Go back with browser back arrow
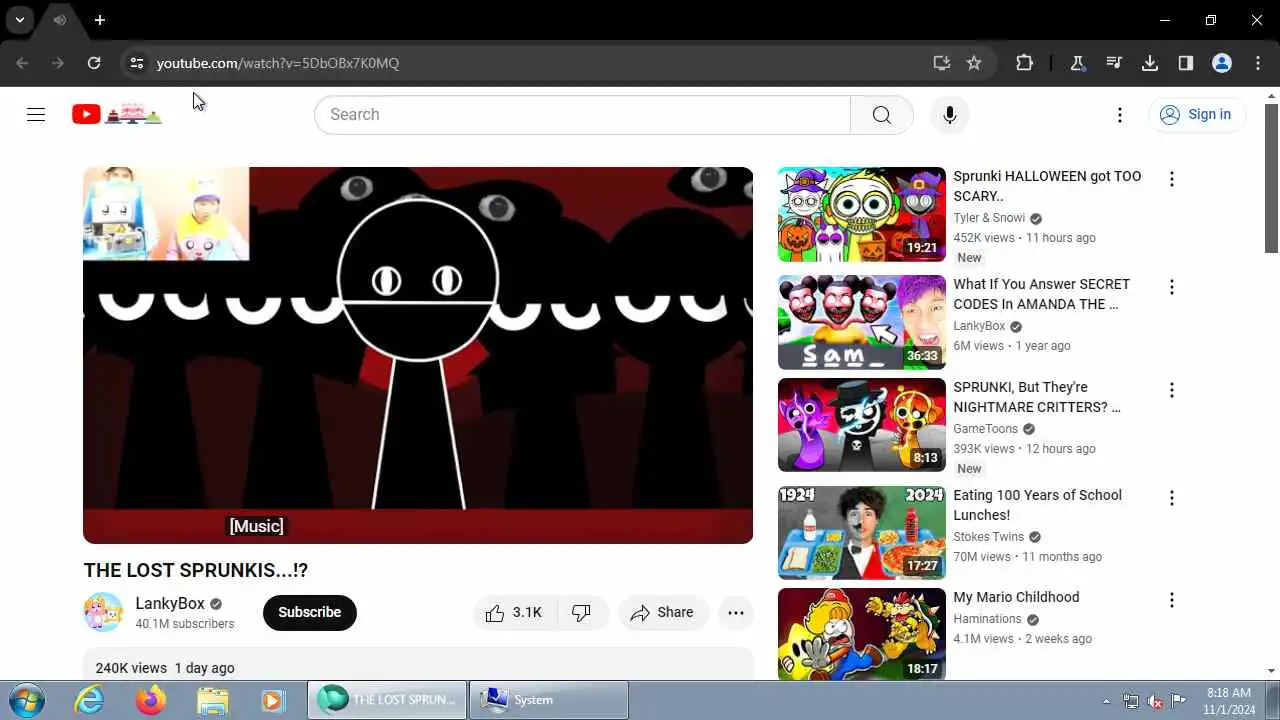Screen dimensions: 1280x720 22,63
